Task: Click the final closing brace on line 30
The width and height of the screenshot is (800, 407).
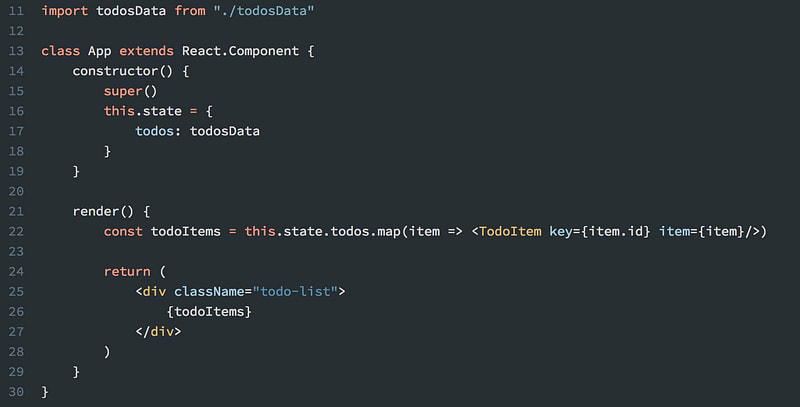Action: (x=45, y=392)
